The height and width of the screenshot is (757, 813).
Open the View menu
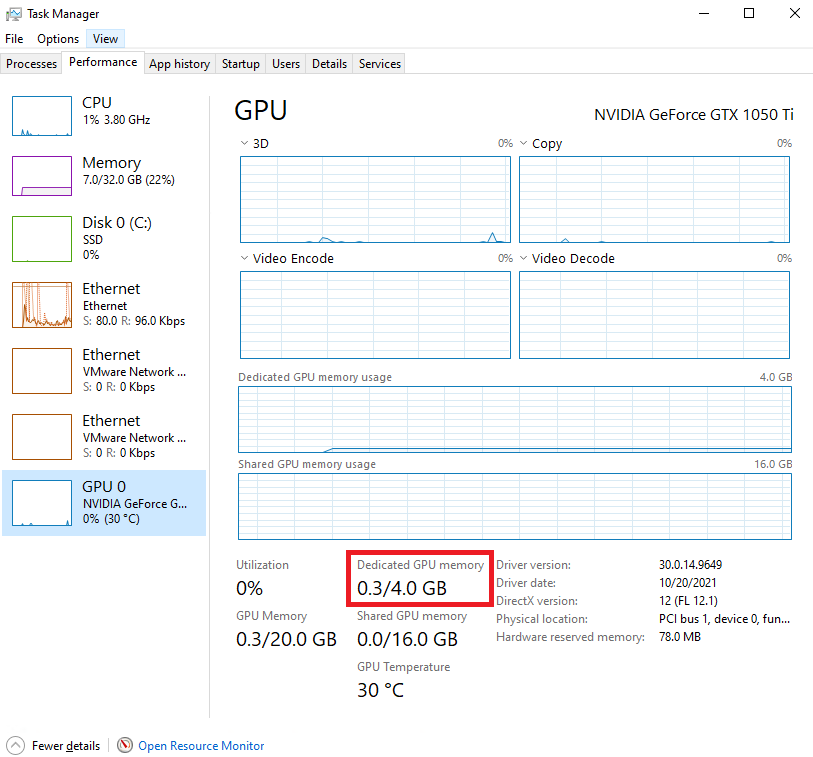tap(105, 39)
